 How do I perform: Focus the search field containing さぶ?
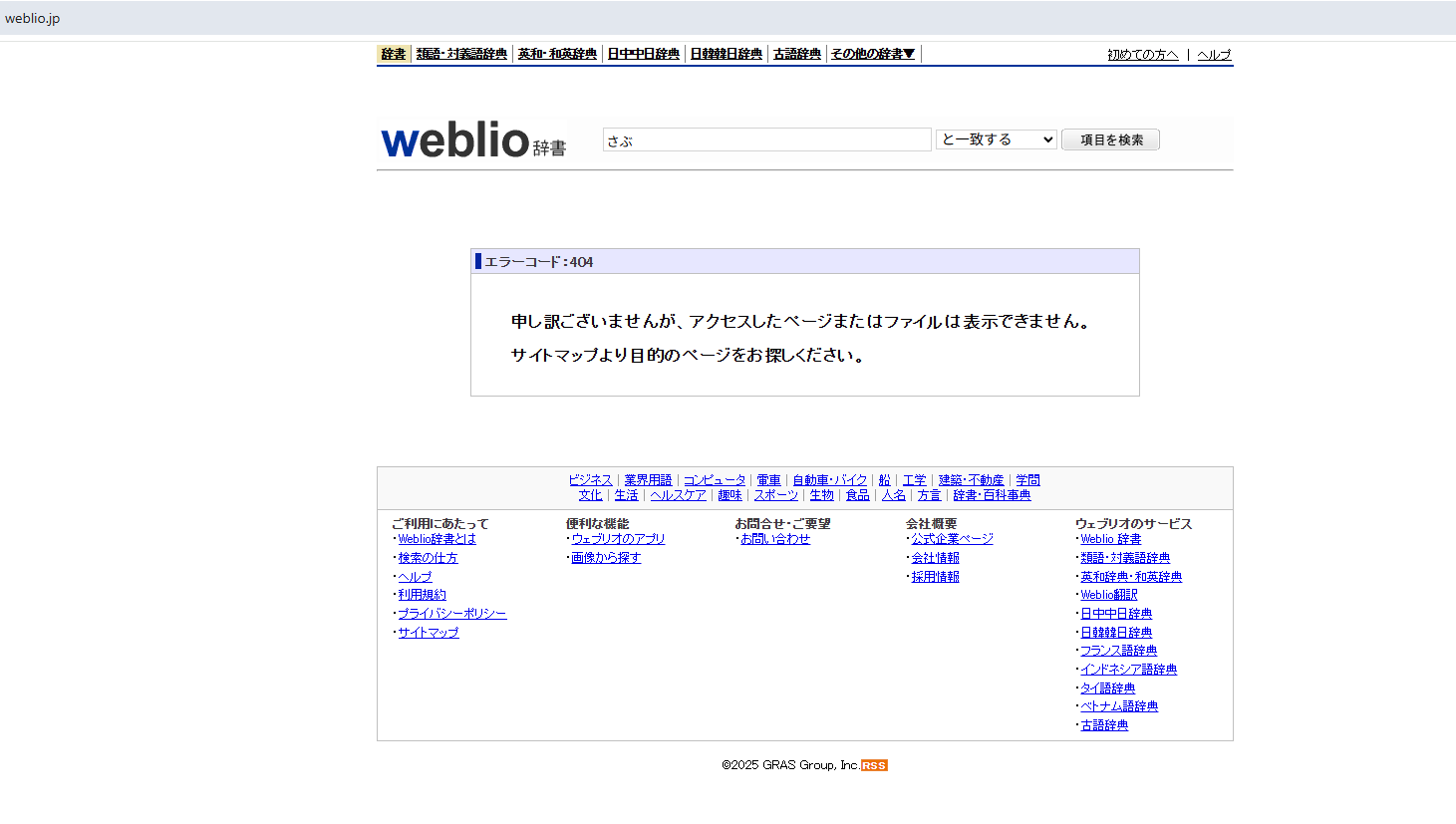click(766, 140)
